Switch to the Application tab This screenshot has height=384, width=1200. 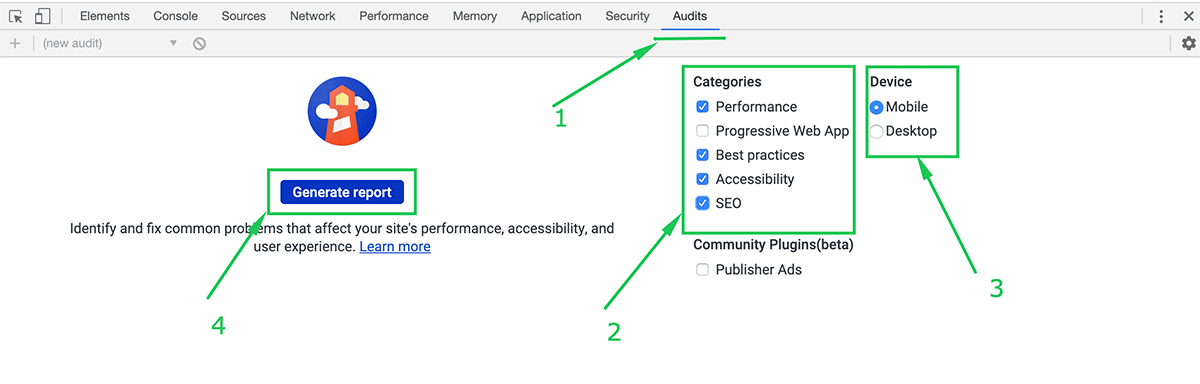point(551,16)
